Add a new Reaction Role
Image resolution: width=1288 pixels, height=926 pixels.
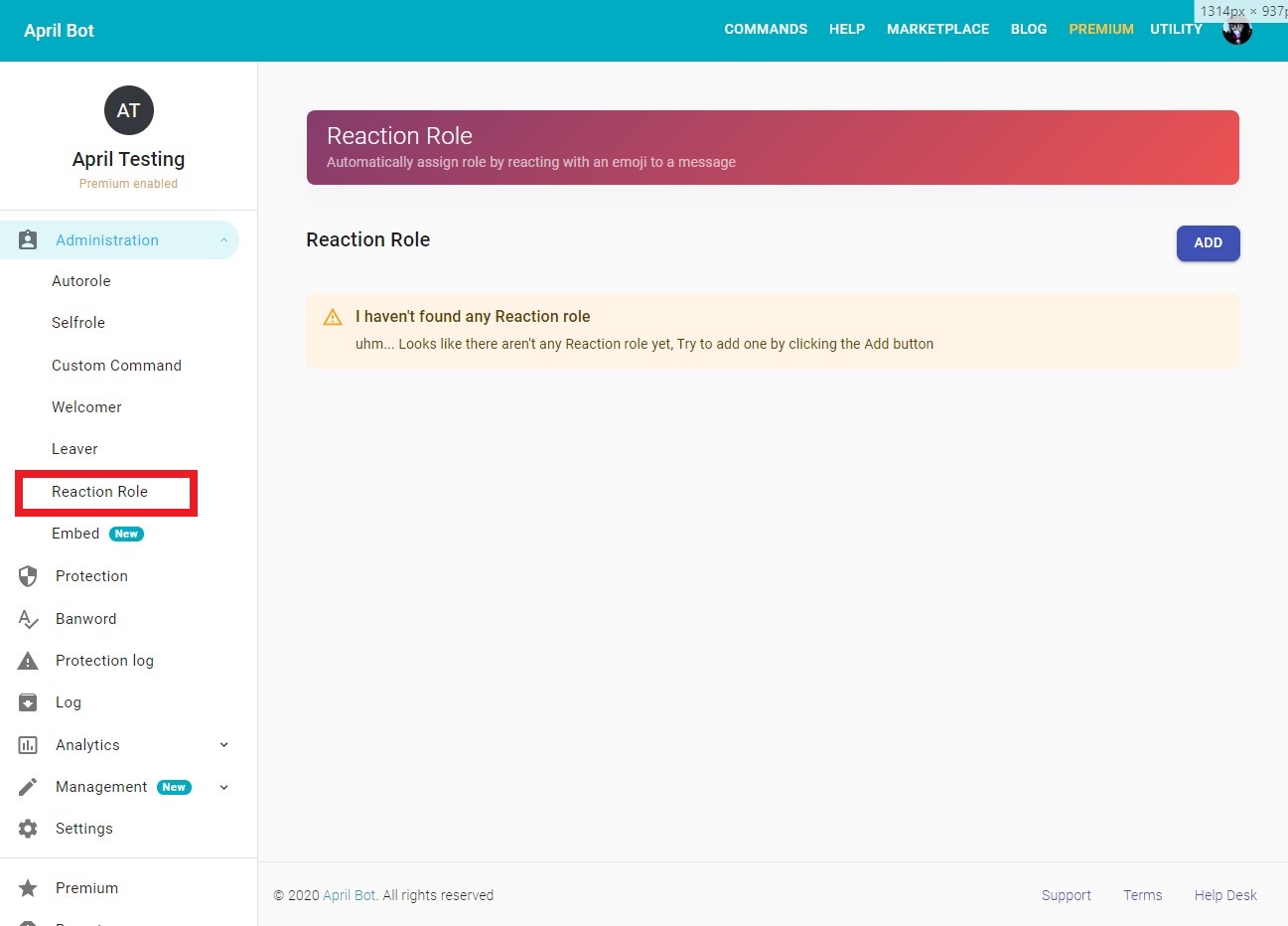click(x=1208, y=243)
